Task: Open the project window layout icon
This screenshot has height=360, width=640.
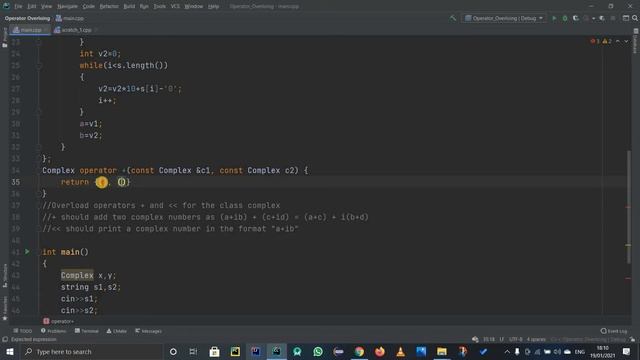Action: point(626,18)
